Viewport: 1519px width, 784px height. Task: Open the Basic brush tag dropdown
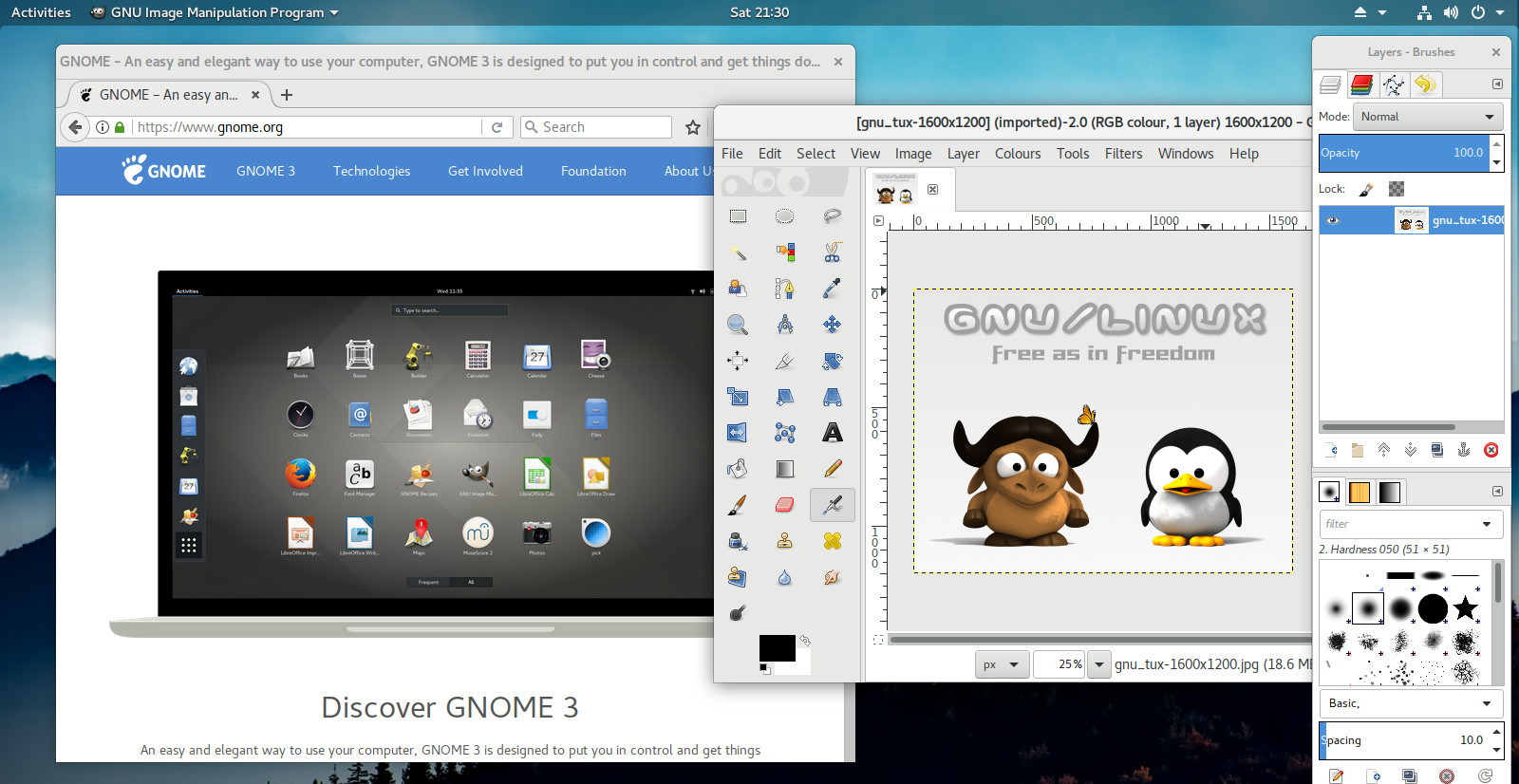click(x=1411, y=703)
